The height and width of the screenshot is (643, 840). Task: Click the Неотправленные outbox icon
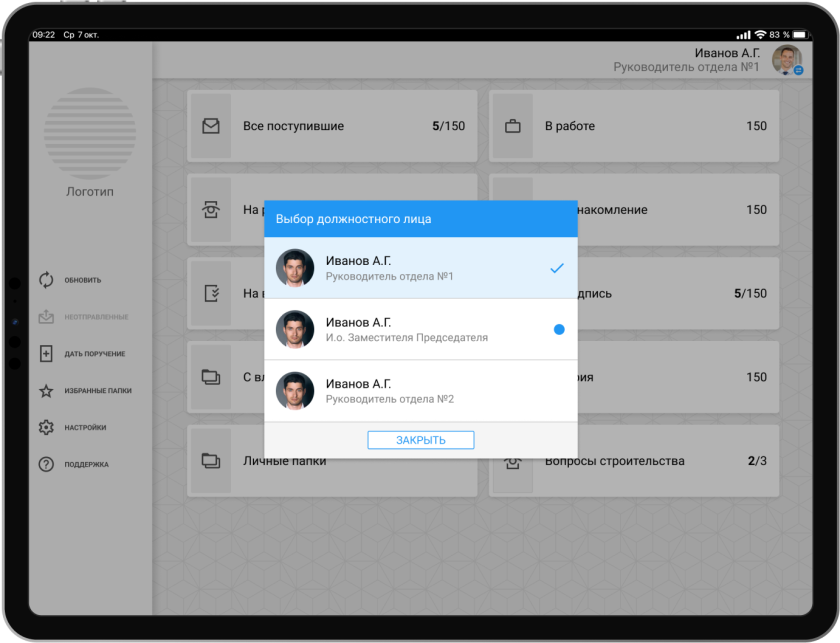tap(46, 317)
